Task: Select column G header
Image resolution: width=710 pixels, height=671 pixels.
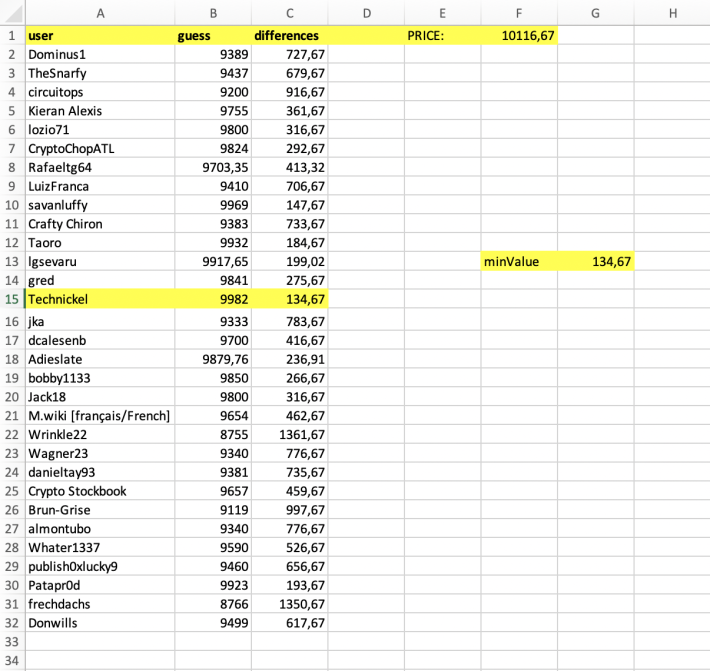Action: tap(595, 13)
